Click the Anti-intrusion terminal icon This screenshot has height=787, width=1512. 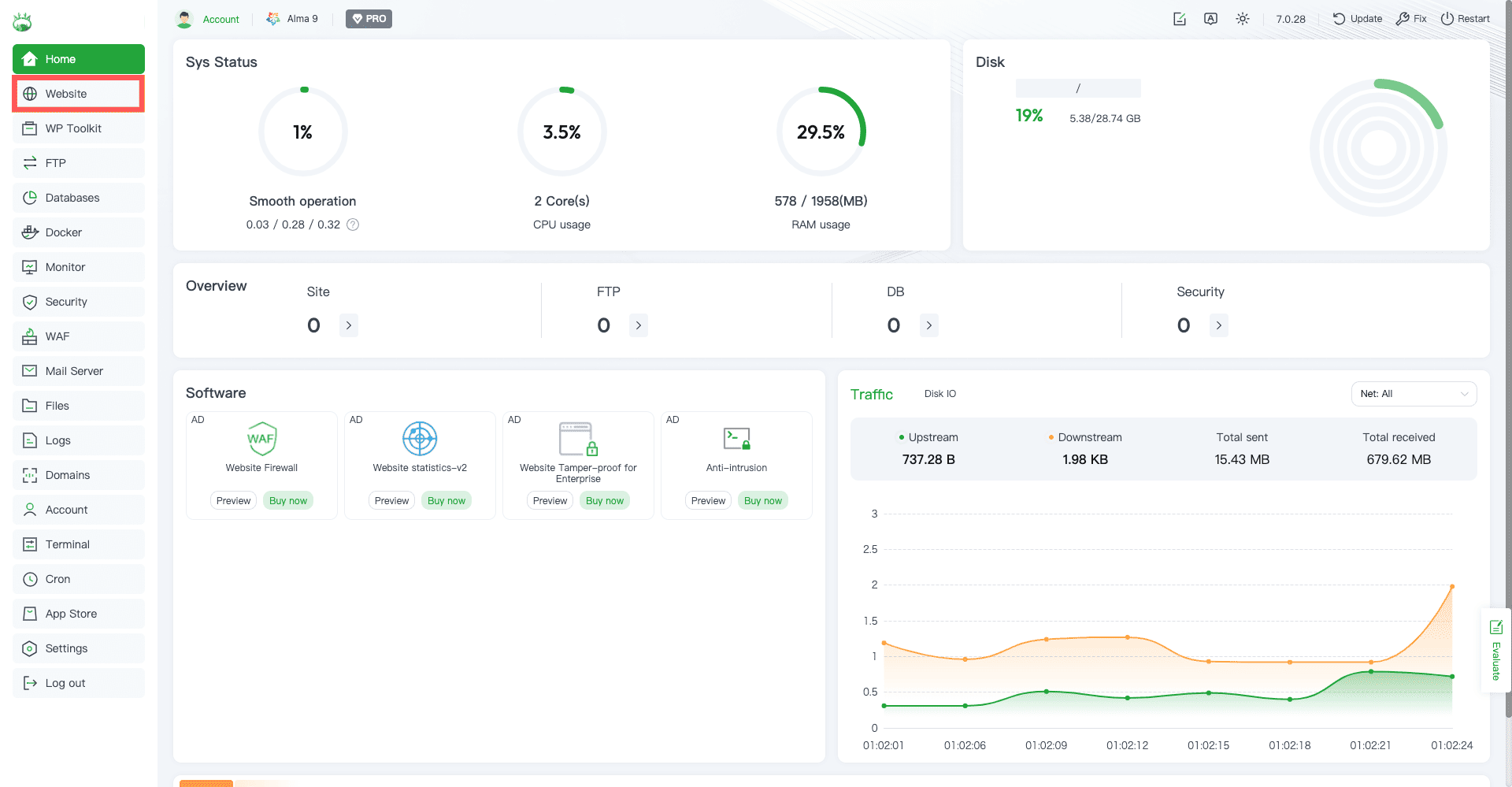pos(736,438)
